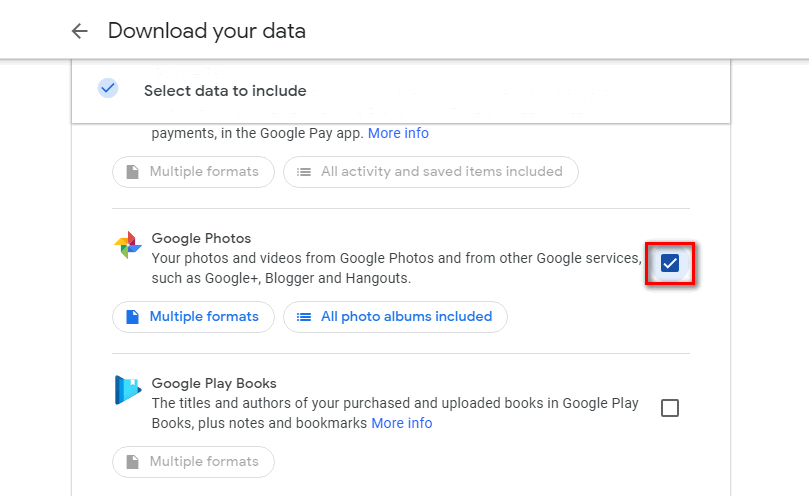Expand the Select data to include header

tap(225, 91)
